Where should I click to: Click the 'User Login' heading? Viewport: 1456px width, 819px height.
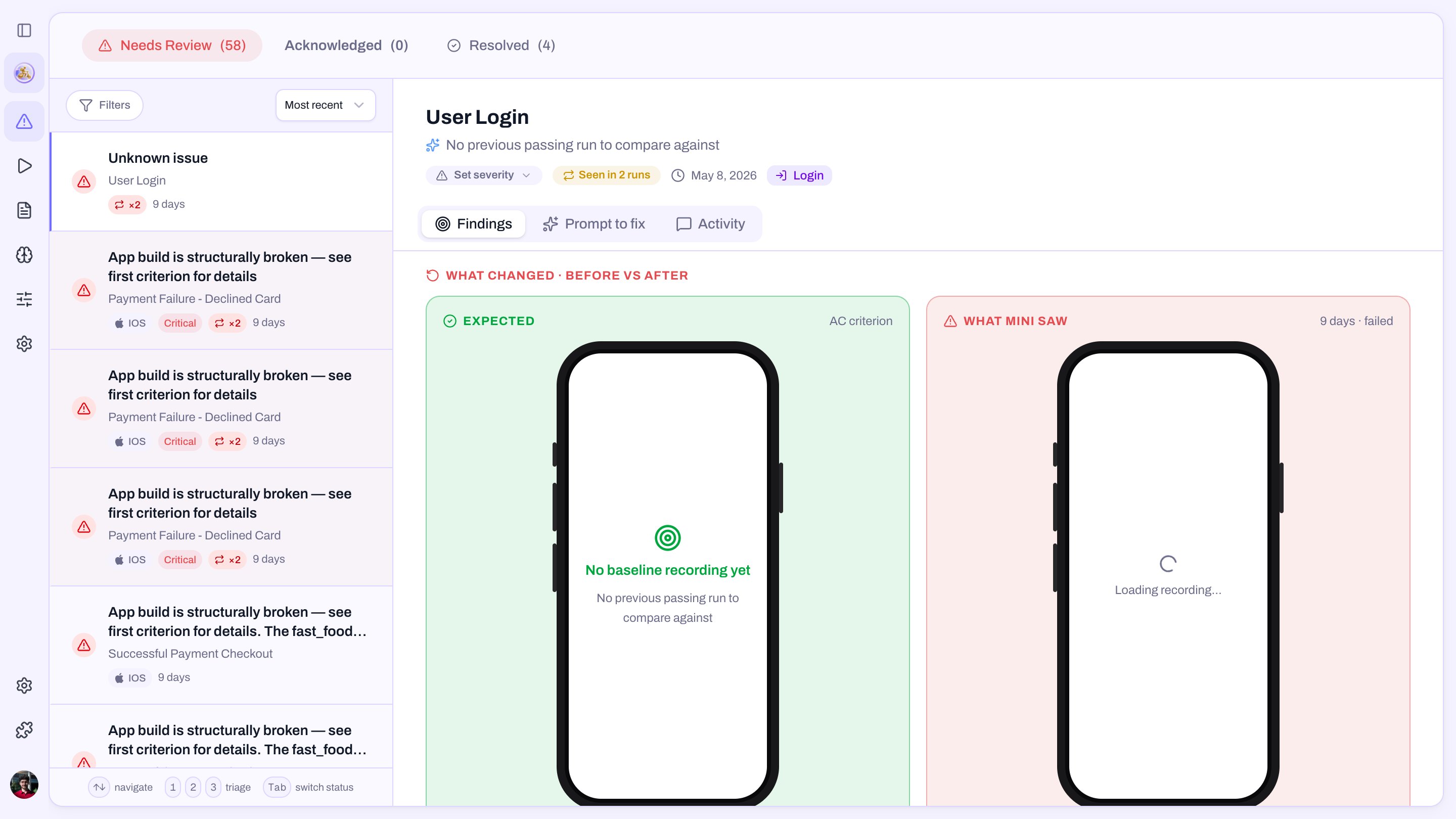[x=477, y=117]
